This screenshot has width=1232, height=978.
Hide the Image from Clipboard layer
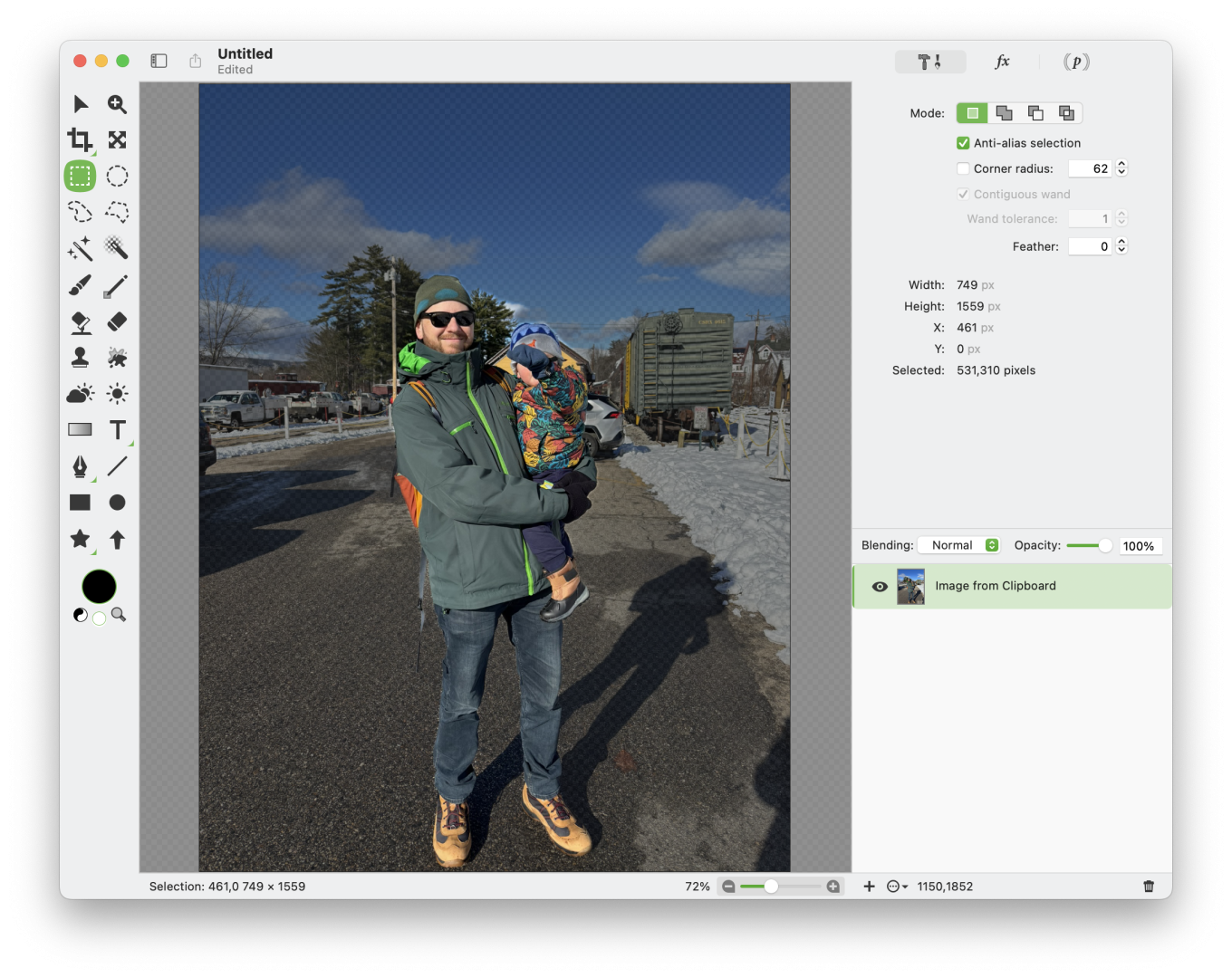[879, 587]
